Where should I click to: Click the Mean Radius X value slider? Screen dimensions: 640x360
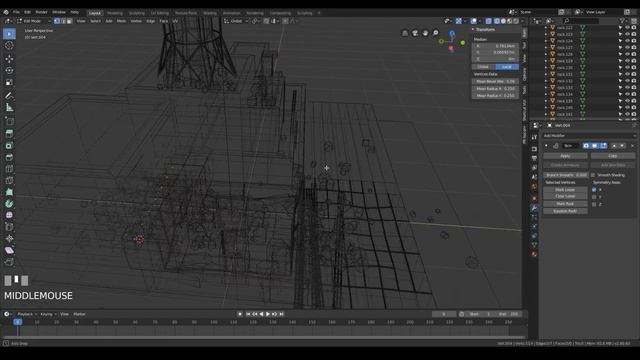(496, 89)
